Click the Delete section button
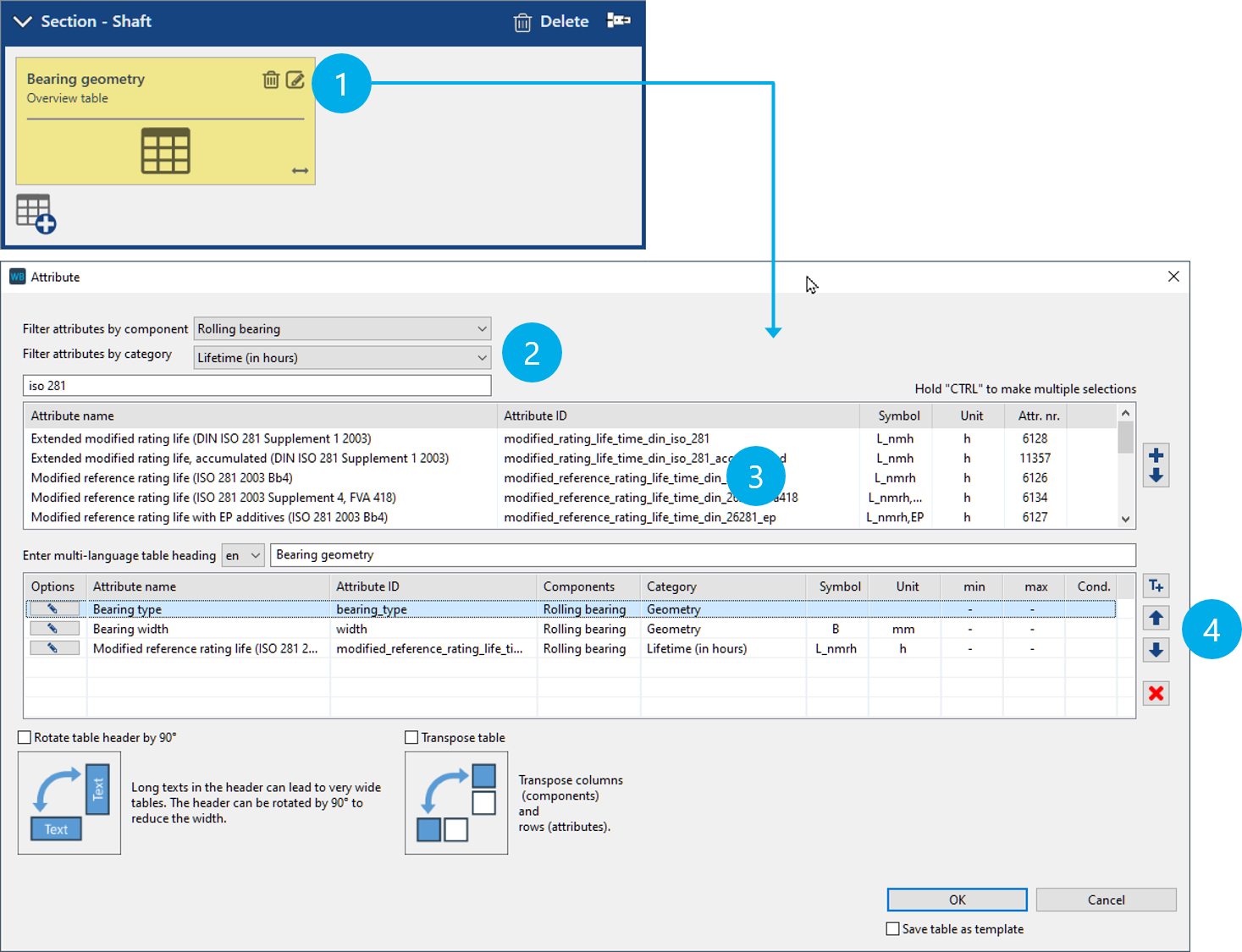Viewport: 1242px width, 952px height. coord(551,22)
